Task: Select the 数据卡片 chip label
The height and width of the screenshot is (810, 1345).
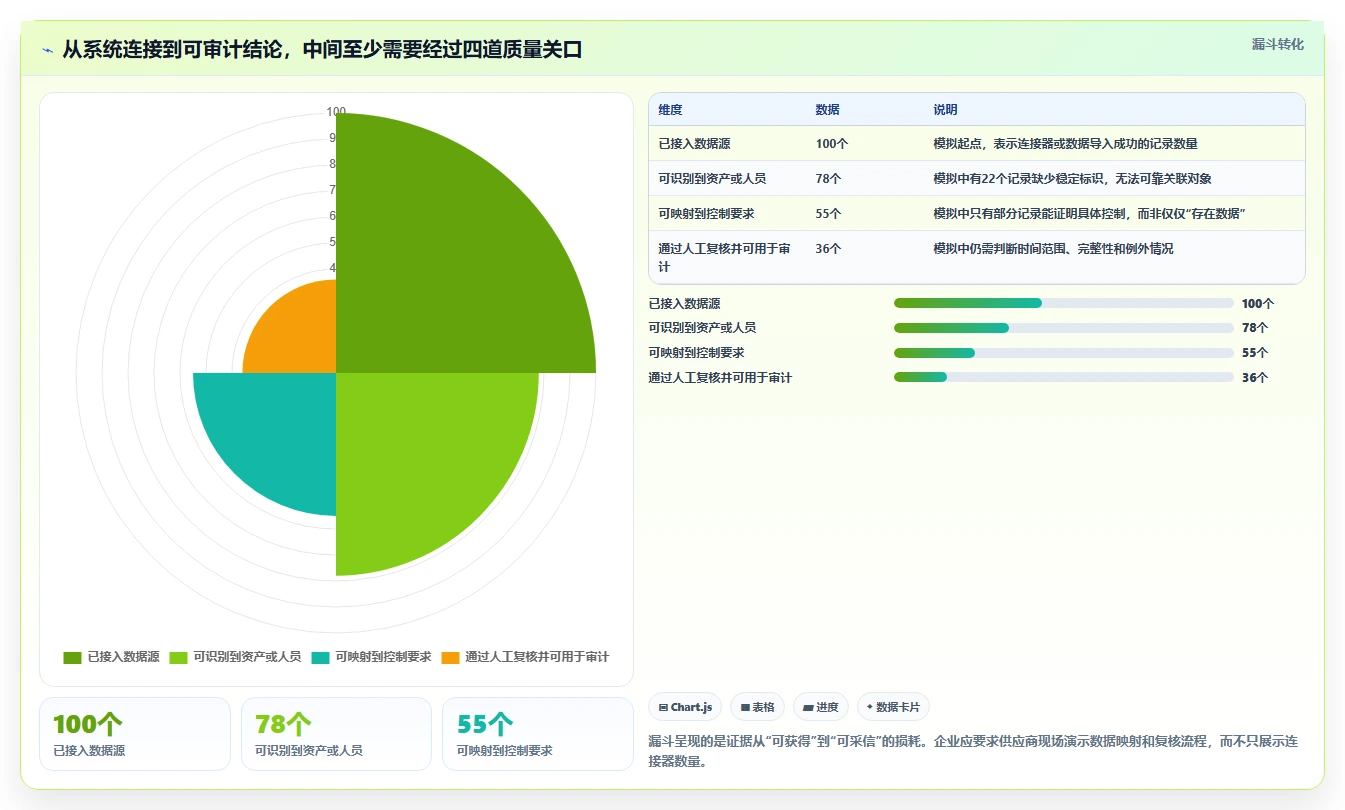Action: [897, 707]
